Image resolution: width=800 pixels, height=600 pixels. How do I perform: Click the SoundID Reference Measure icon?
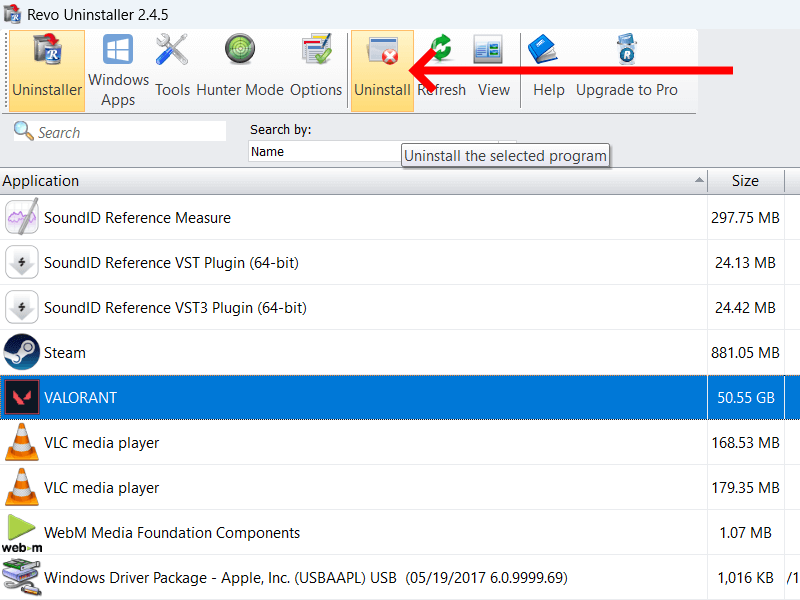(22, 217)
